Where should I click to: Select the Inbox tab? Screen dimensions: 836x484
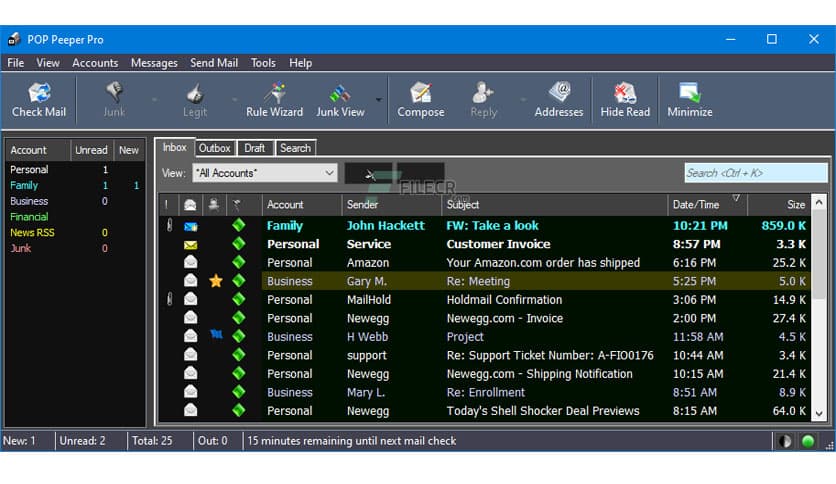(x=175, y=148)
